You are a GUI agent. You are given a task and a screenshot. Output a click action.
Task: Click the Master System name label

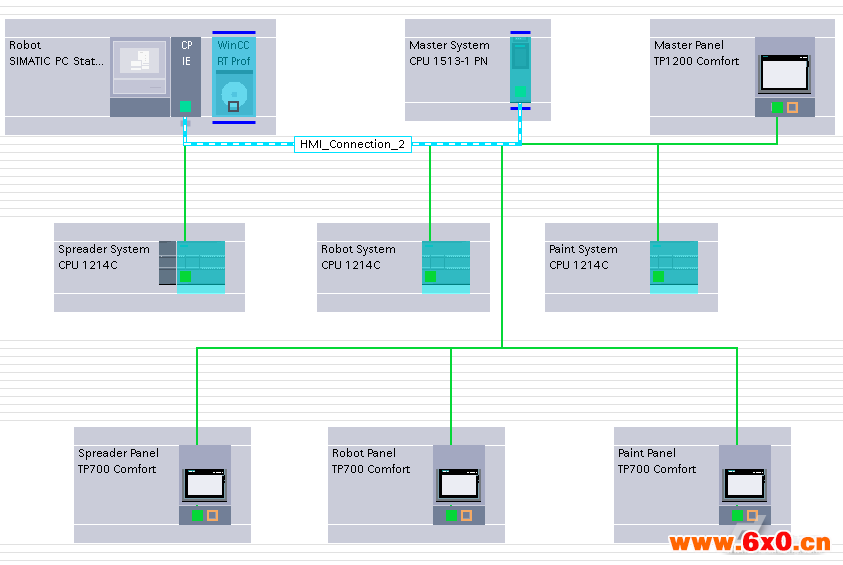pos(449,45)
